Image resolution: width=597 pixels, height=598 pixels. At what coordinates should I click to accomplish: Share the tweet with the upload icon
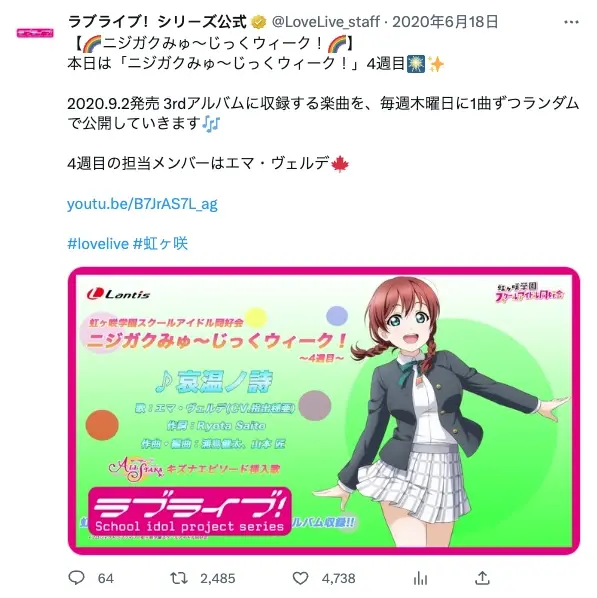482,578
